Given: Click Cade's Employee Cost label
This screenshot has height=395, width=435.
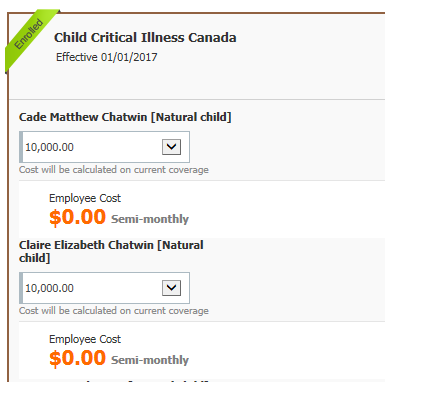Looking at the screenshot, I should click(x=85, y=198).
